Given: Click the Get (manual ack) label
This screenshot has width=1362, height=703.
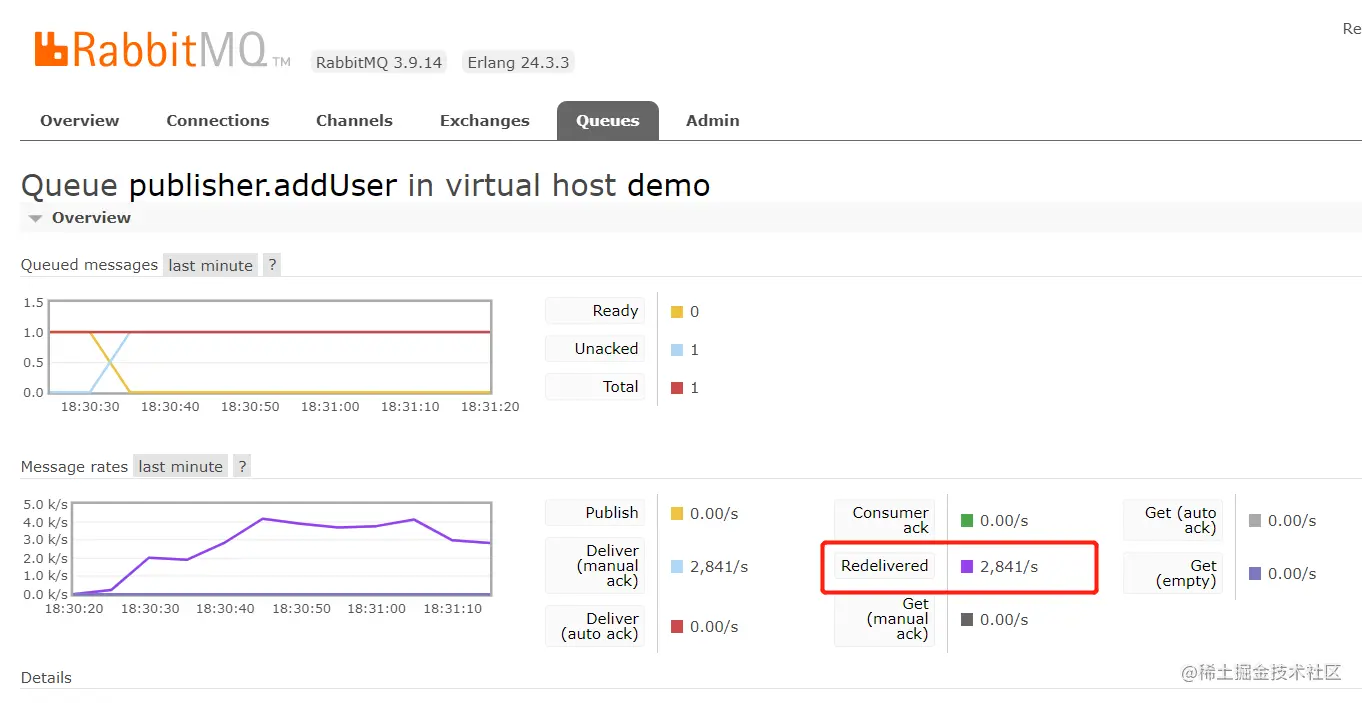Looking at the screenshot, I should 885,619.
